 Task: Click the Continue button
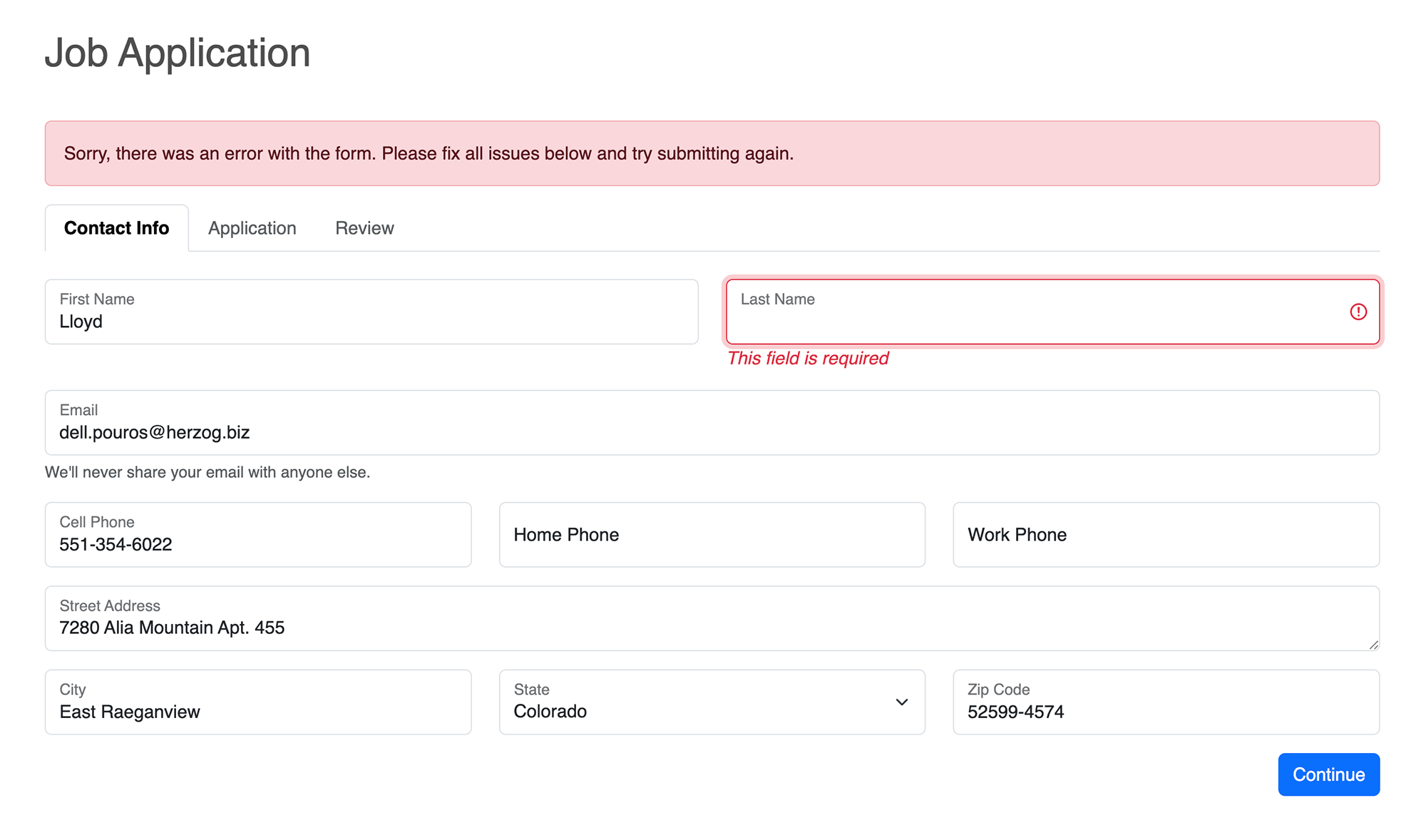click(x=1328, y=774)
